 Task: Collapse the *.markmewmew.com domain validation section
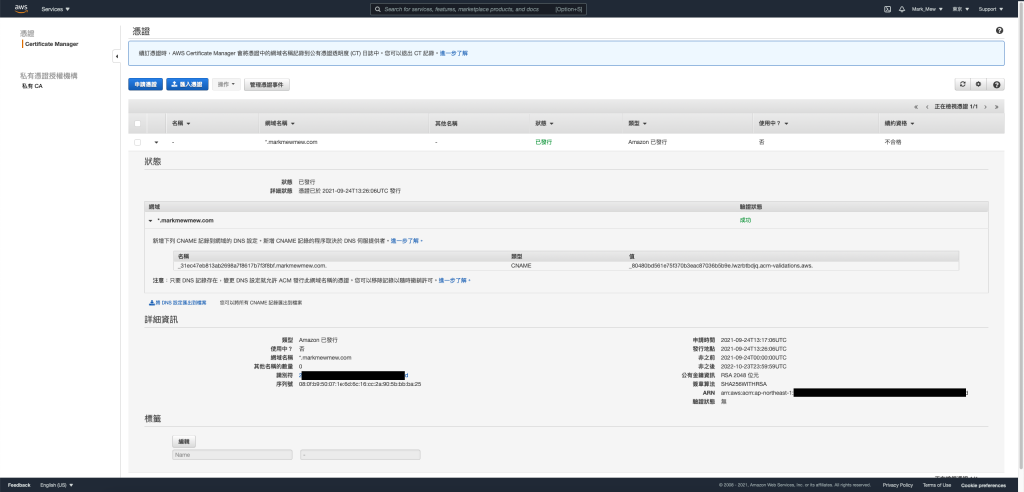tap(150, 220)
